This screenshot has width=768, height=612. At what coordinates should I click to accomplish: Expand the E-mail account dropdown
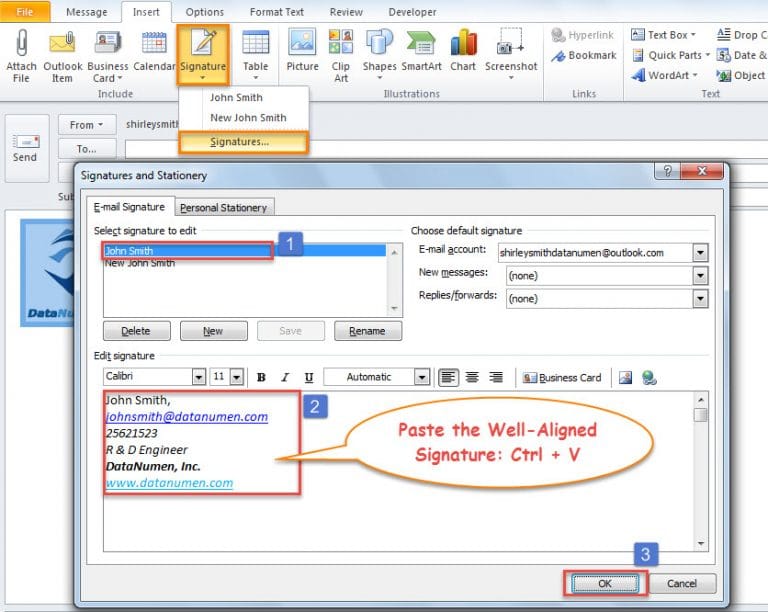point(700,253)
